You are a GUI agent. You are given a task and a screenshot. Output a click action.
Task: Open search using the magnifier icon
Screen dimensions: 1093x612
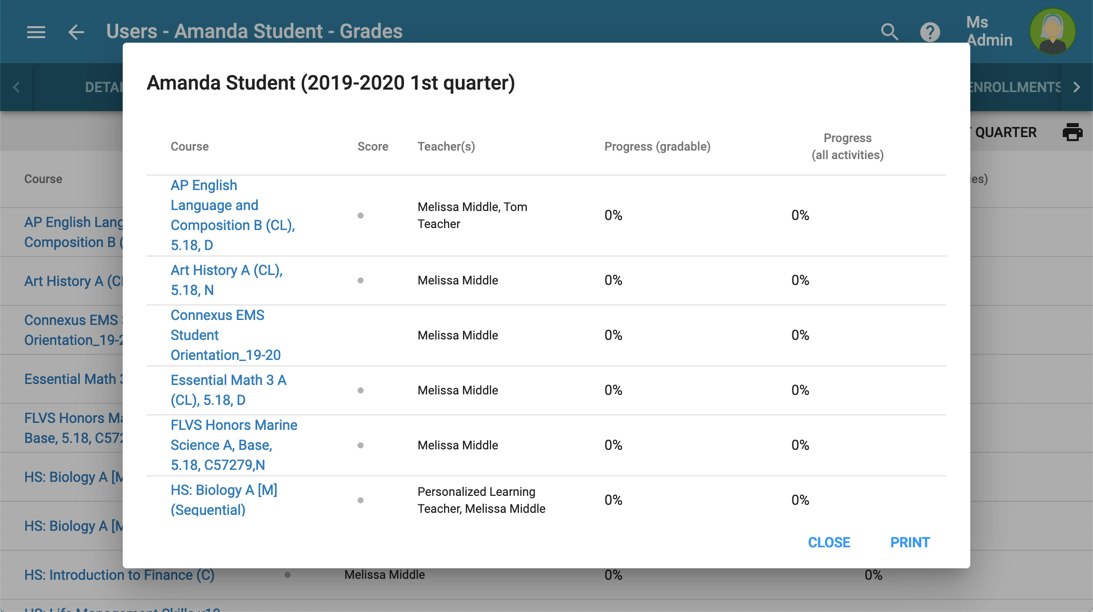tap(889, 31)
